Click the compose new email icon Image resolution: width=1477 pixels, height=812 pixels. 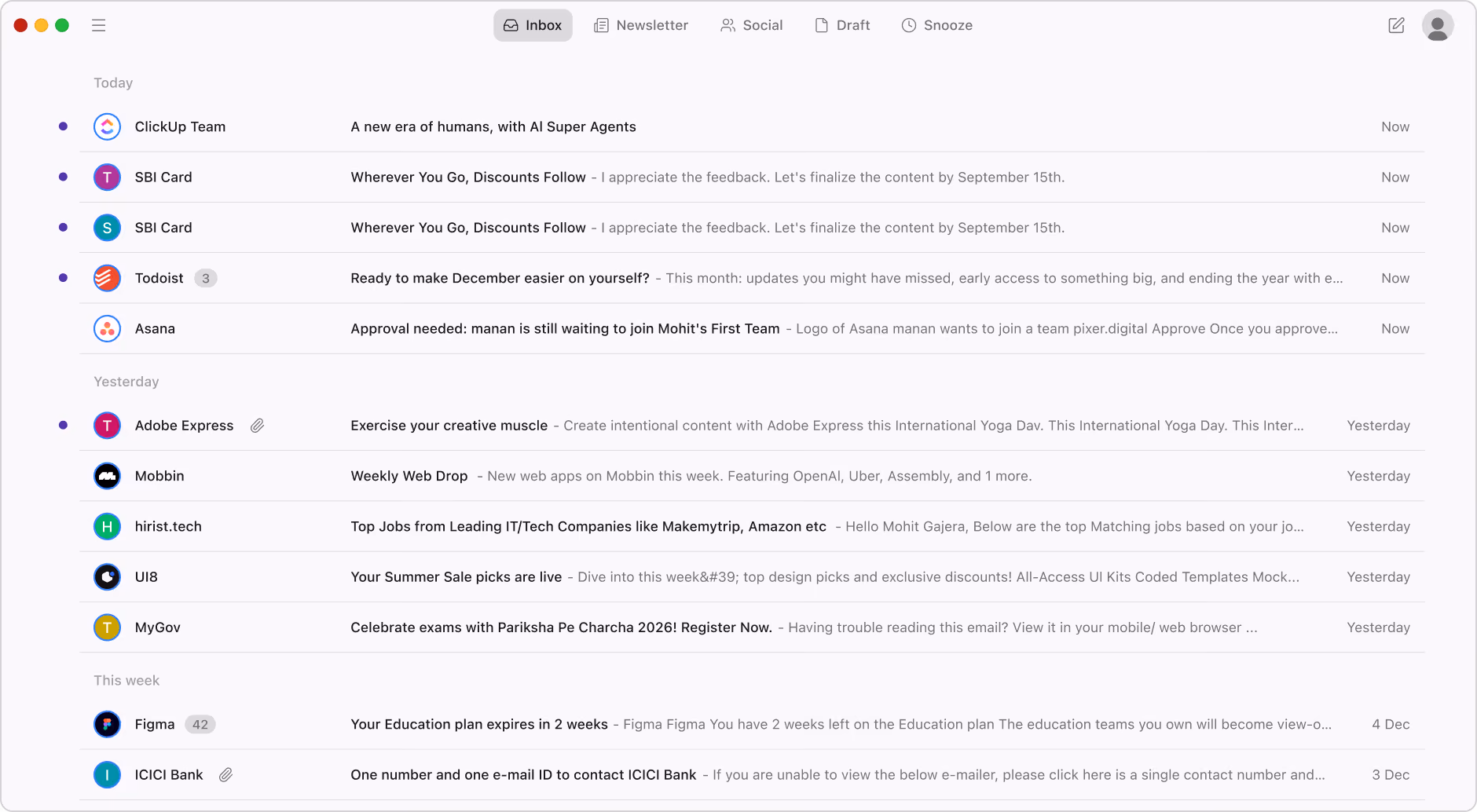click(1396, 25)
